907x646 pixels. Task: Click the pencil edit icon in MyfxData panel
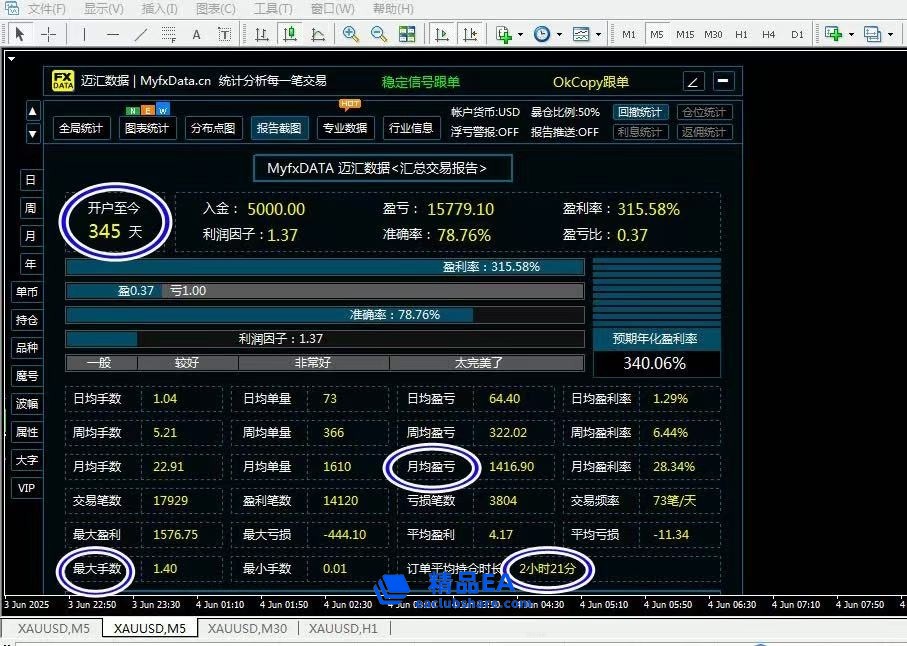click(x=694, y=82)
